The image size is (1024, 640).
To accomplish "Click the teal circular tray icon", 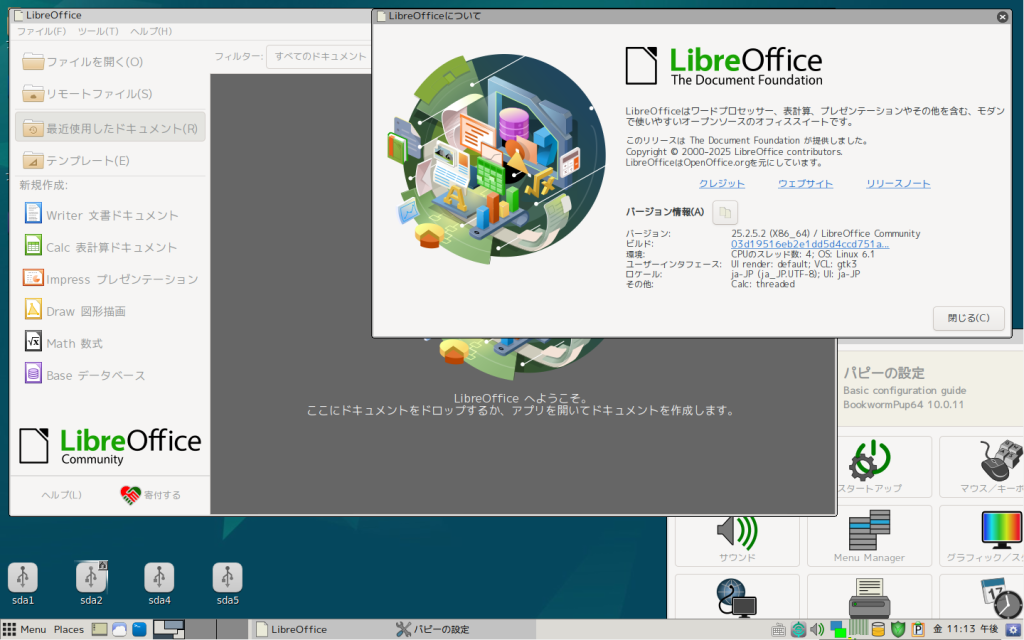I will (x=798, y=630).
